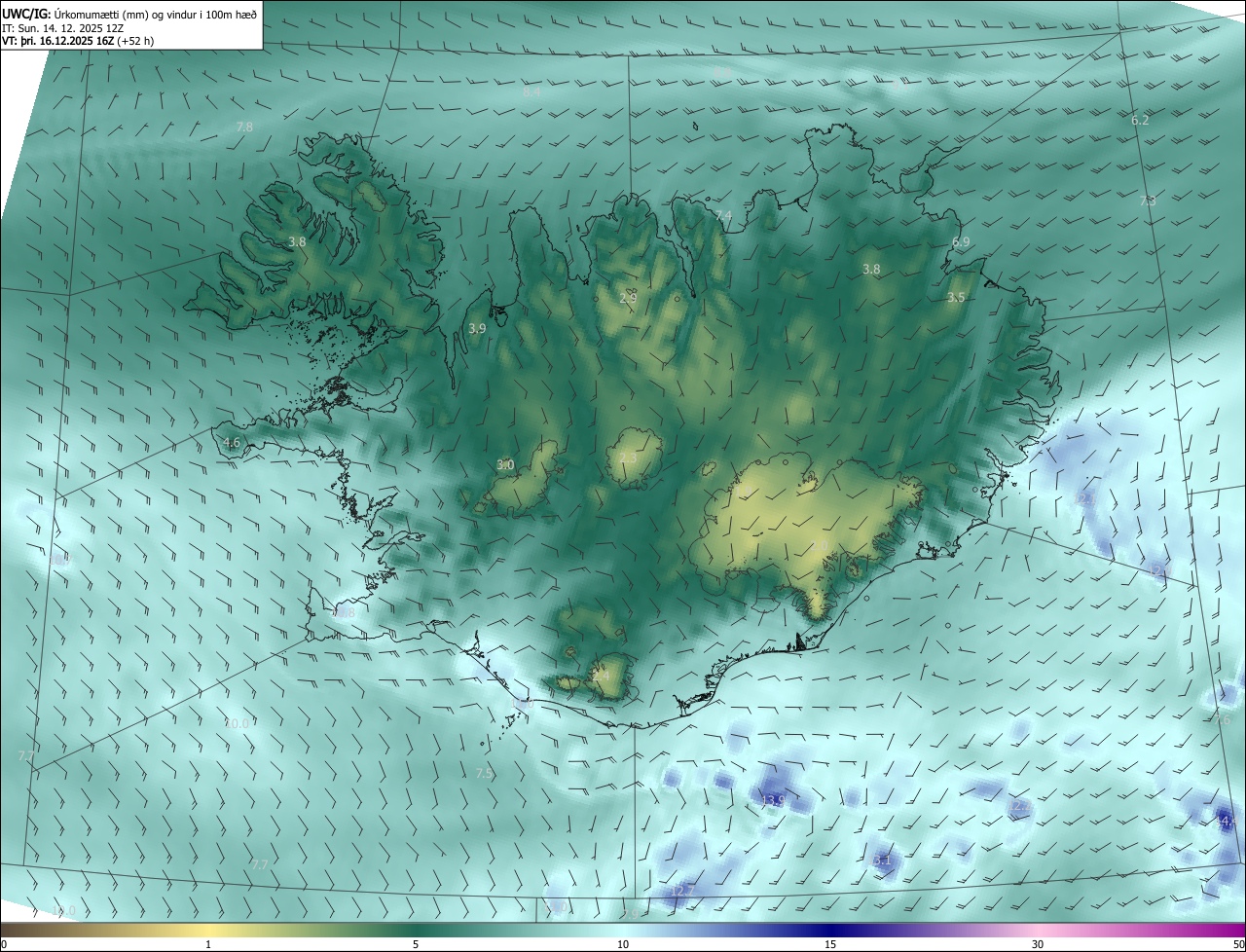Click the precipitation colour scale bar
Screen dimensions: 1246x952
tap(623, 931)
